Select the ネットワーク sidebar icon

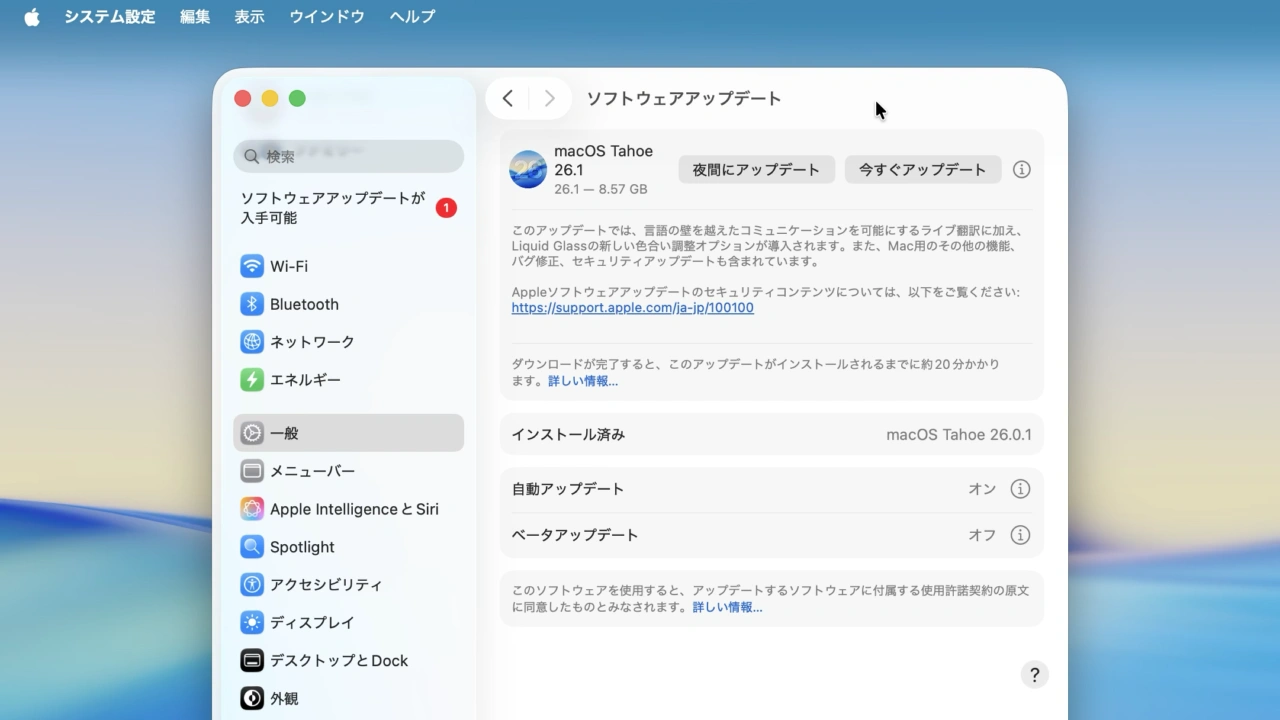tap(251, 342)
